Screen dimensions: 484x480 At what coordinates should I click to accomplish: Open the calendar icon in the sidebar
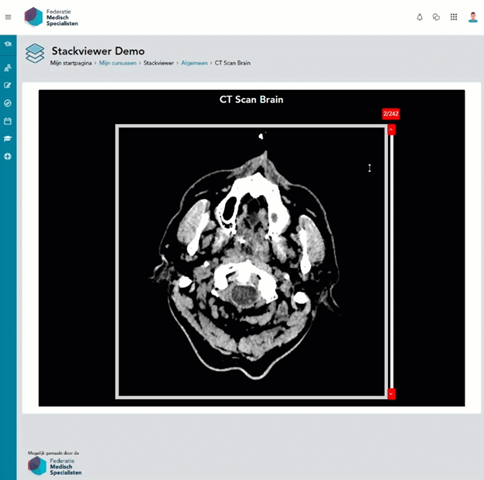coord(8,121)
